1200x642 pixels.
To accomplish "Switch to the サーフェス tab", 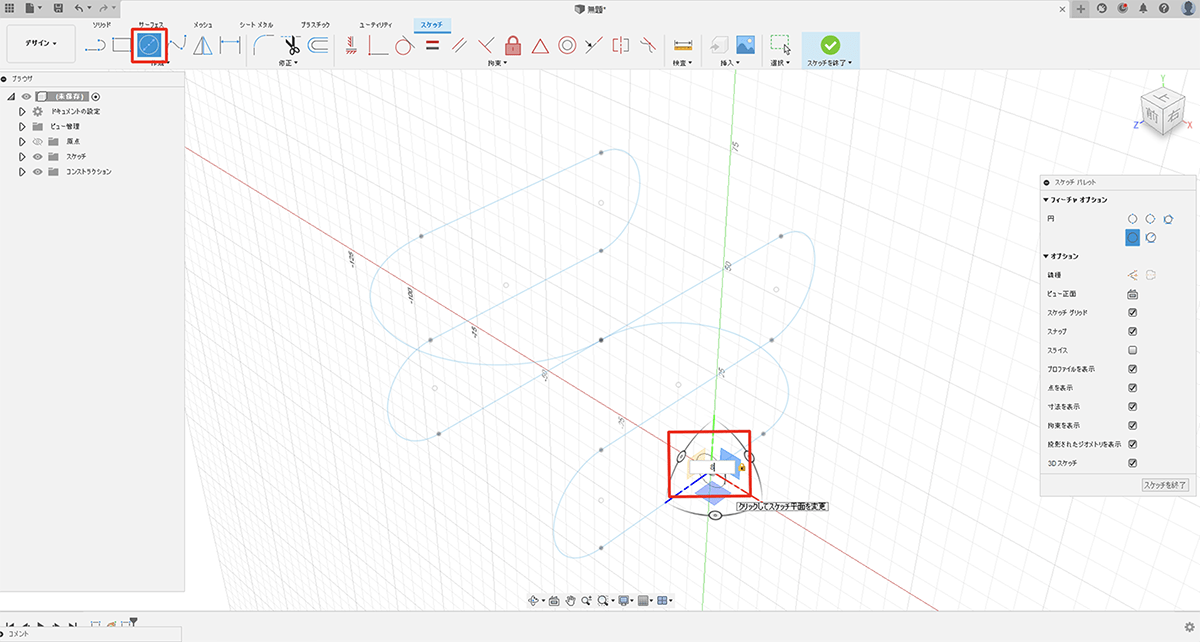I will tap(150, 23).
